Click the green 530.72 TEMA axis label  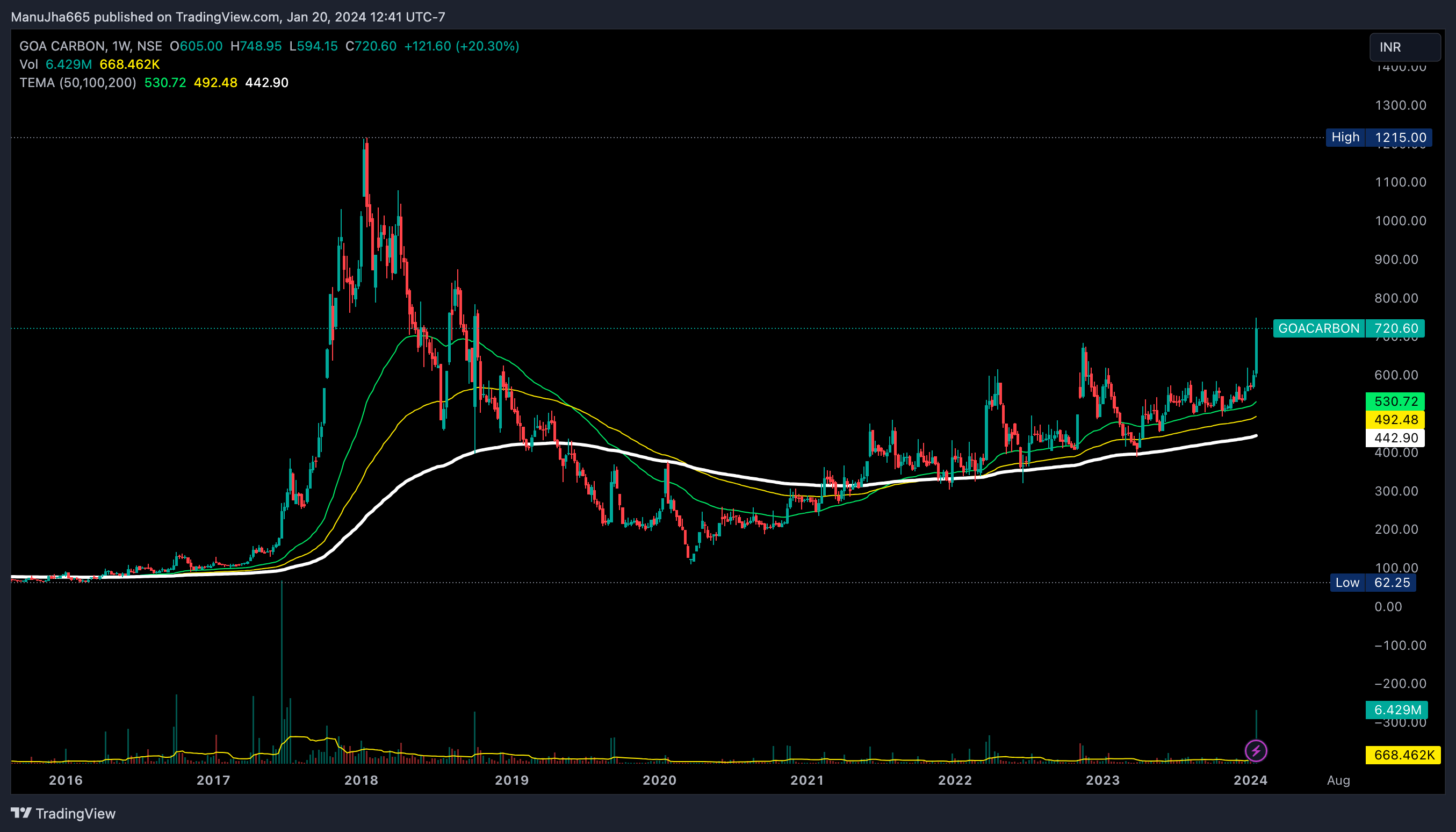(x=1395, y=401)
